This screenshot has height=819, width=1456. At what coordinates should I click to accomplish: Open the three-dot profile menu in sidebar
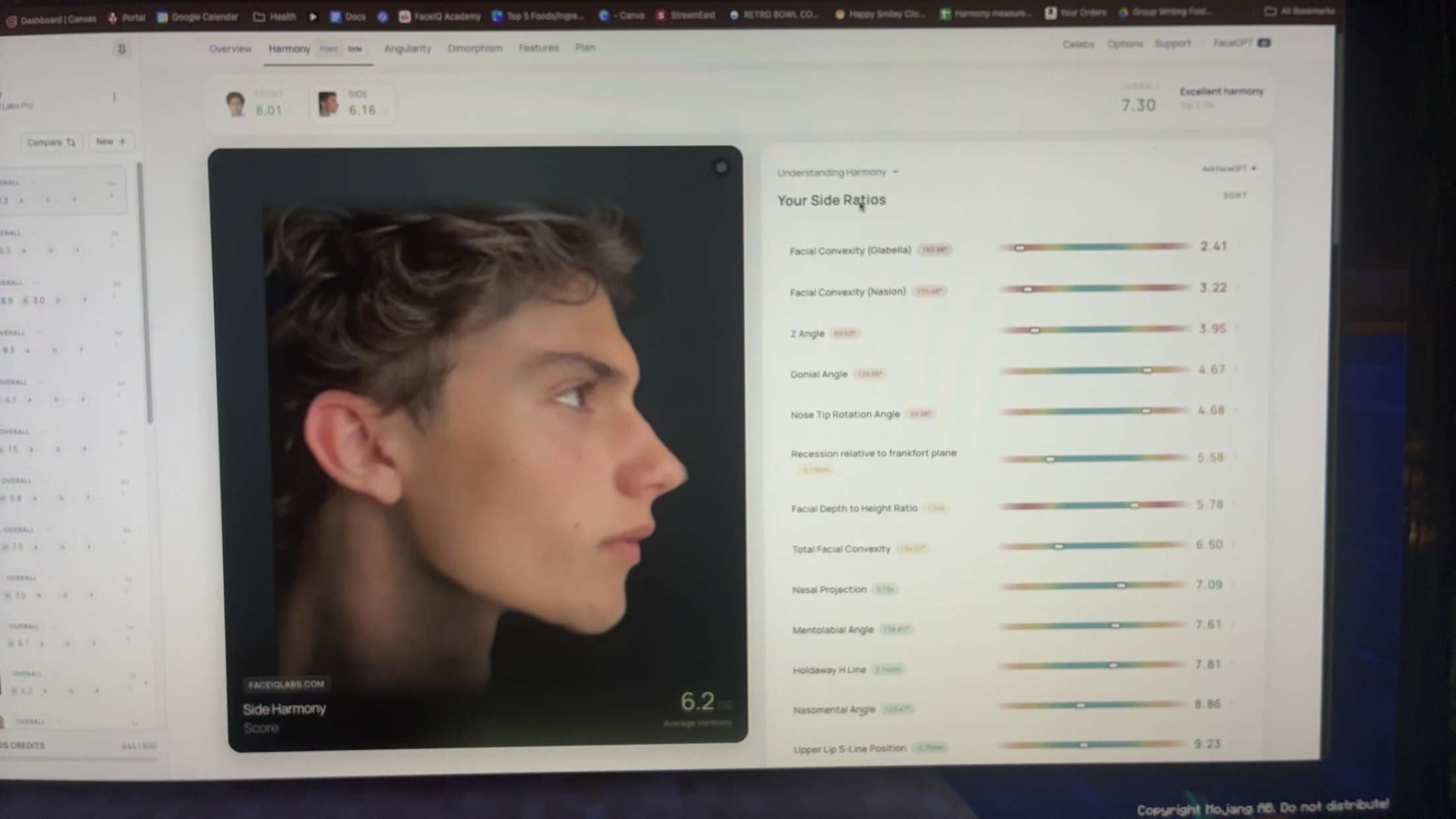coord(114,98)
